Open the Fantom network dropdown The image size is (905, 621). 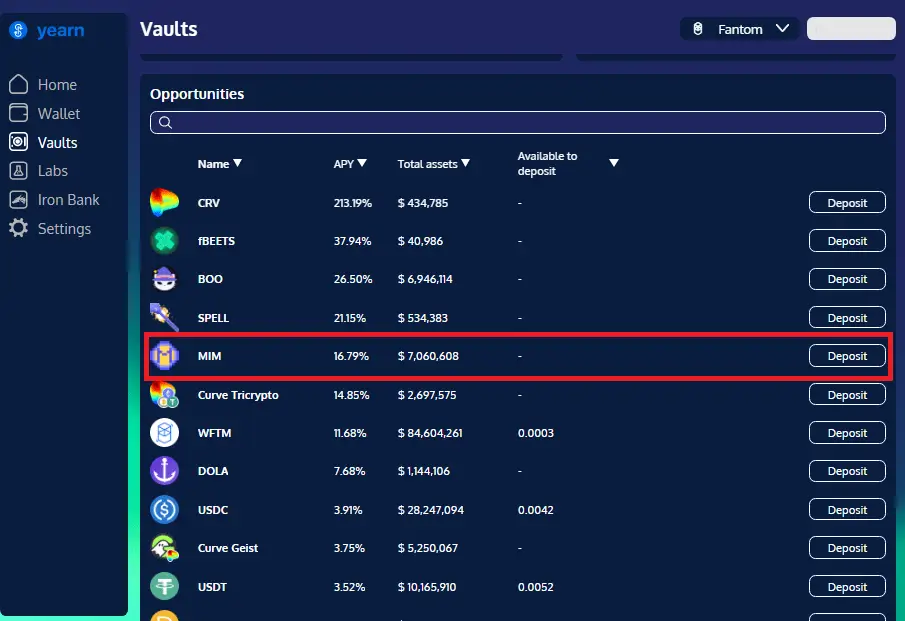pyautogui.click(x=739, y=29)
